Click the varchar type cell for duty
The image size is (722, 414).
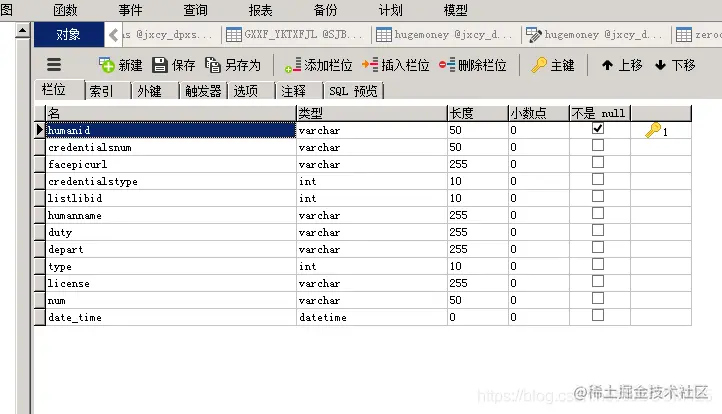coord(372,233)
